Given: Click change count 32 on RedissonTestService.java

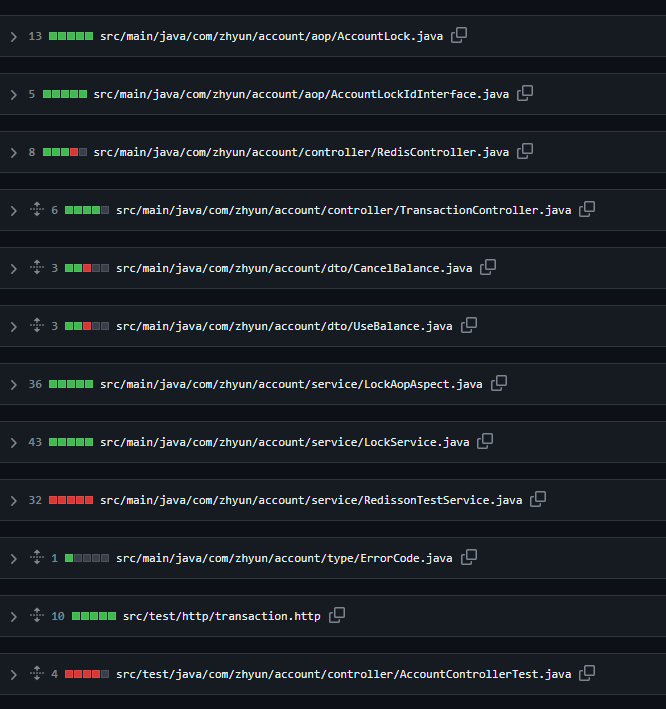Looking at the screenshot, I should [35, 500].
